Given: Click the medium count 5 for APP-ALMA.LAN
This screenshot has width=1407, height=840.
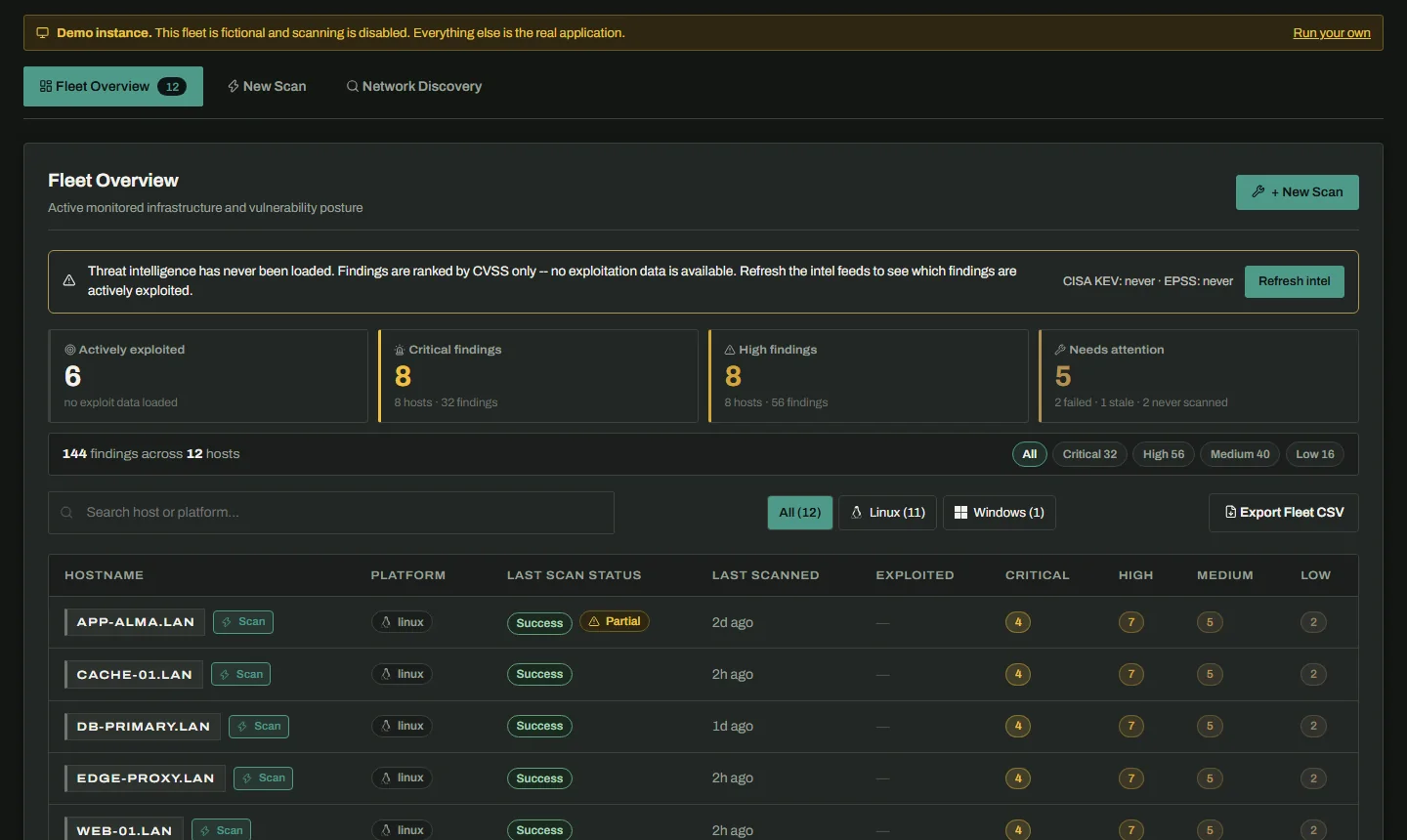Looking at the screenshot, I should pos(1210,622).
